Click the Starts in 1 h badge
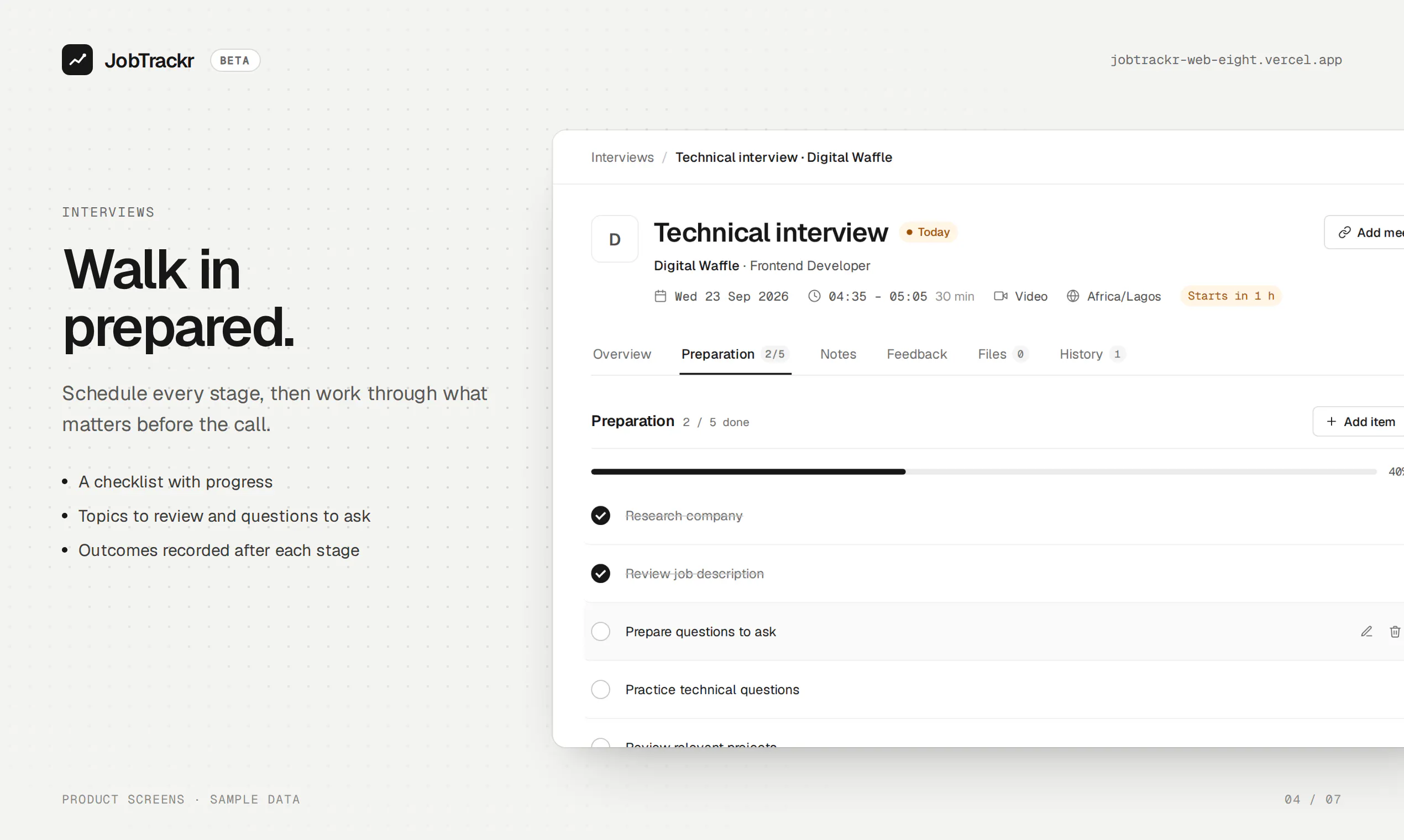The width and height of the screenshot is (1404, 840). tap(1231, 296)
